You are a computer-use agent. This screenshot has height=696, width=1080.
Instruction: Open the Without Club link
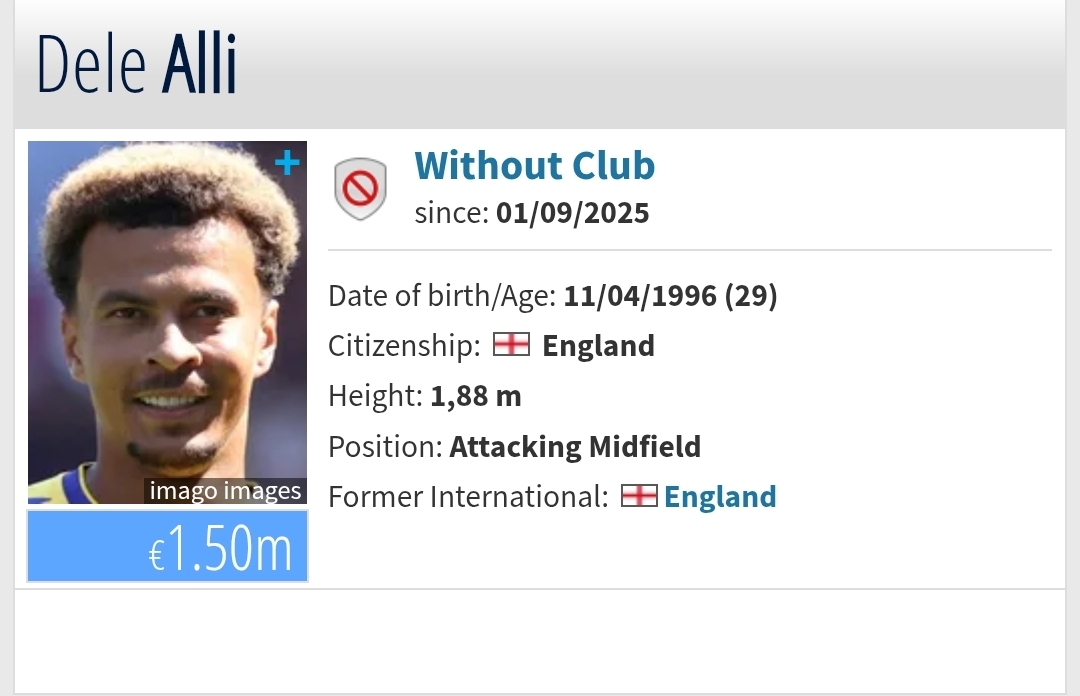(534, 166)
